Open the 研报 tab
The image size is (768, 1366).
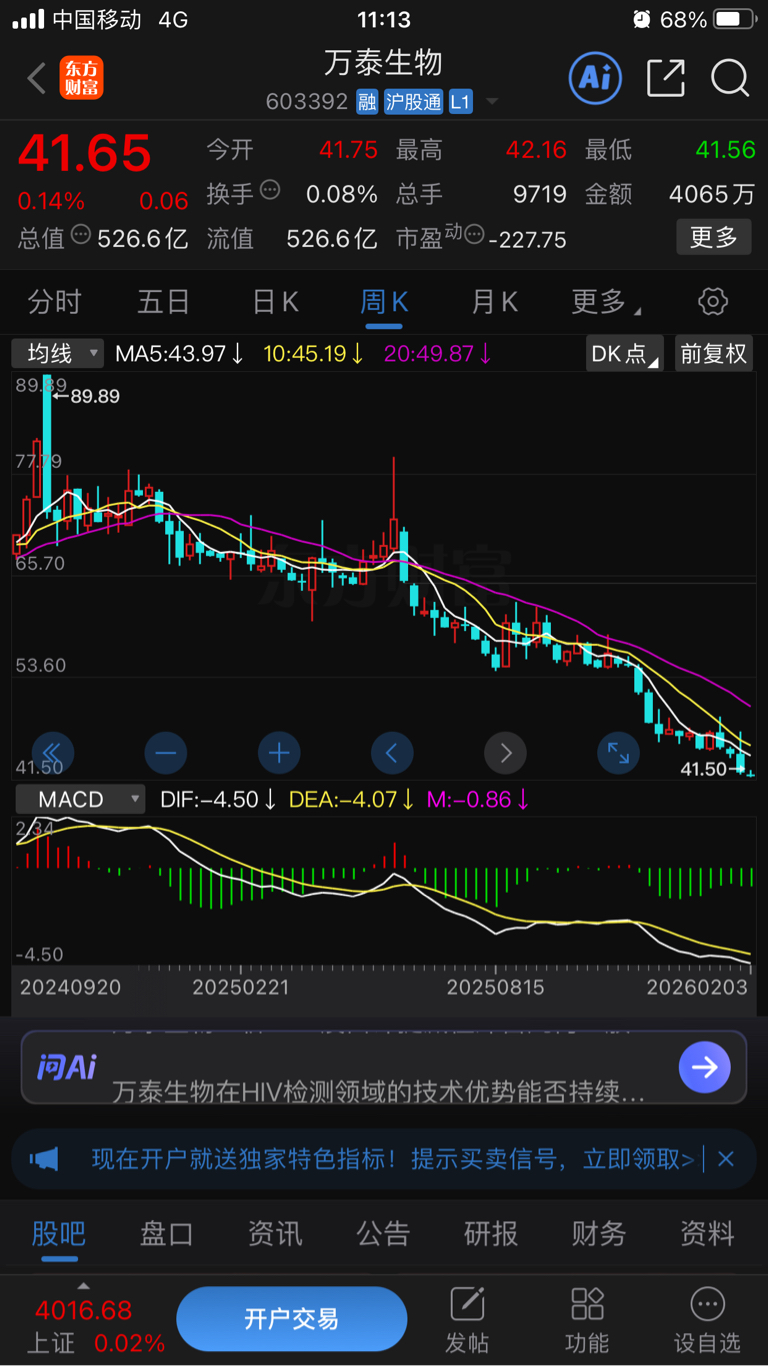(x=491, y=1233)
